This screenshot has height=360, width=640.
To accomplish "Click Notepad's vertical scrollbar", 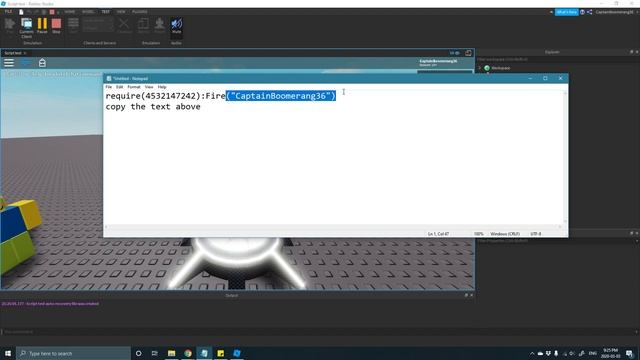I will tap(565, 157).
